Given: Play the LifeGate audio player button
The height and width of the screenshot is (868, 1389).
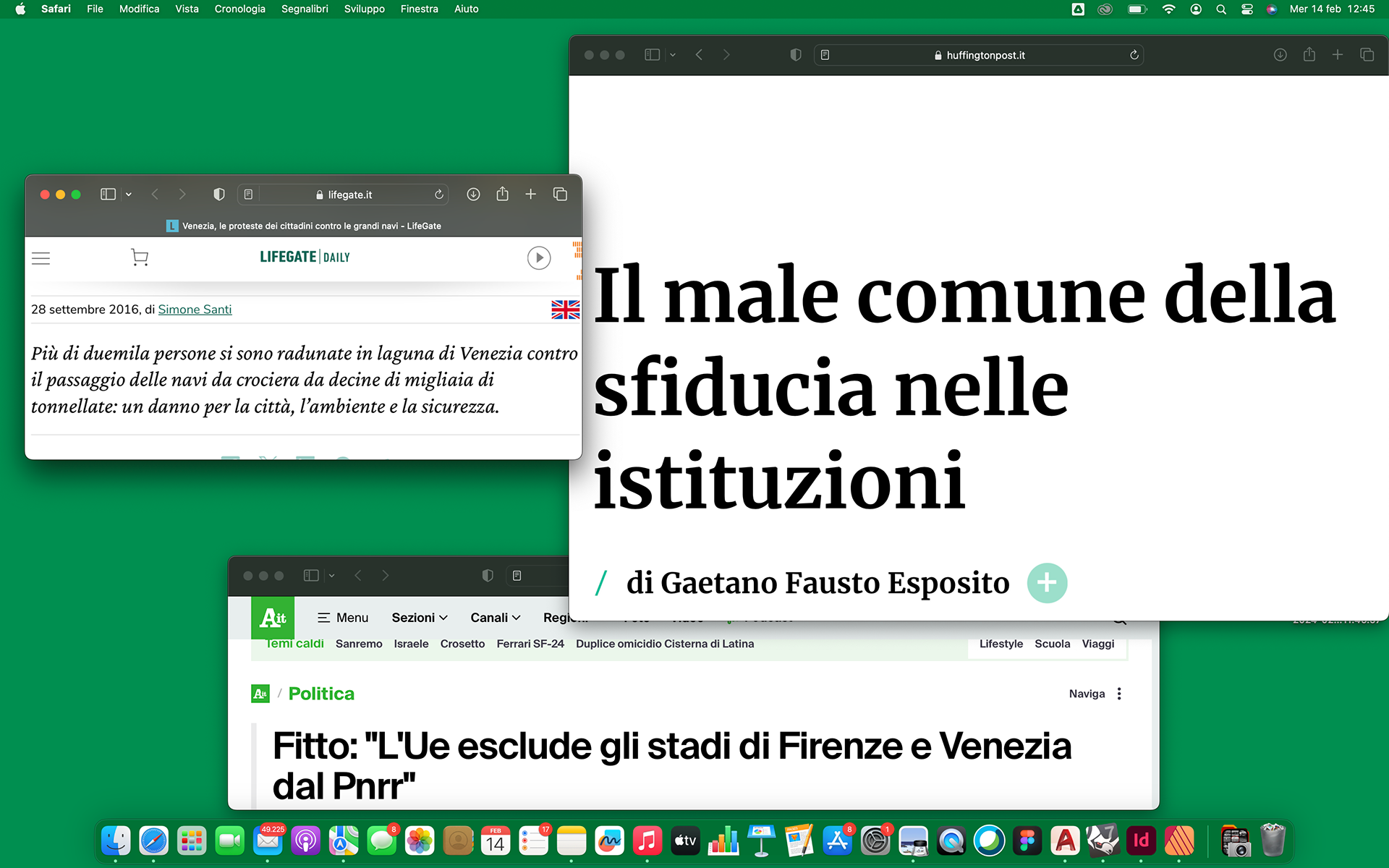Looking at the screenshot, I should 539,258.
